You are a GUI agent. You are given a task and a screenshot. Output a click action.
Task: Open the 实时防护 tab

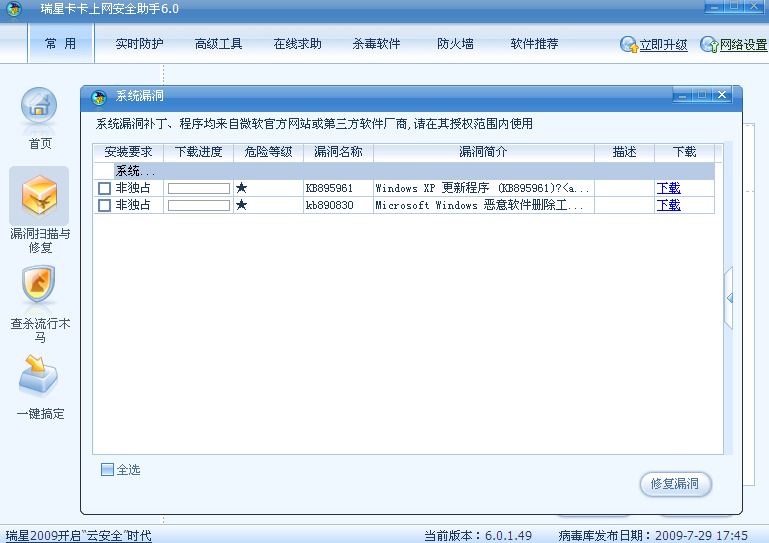click(139, 44)
